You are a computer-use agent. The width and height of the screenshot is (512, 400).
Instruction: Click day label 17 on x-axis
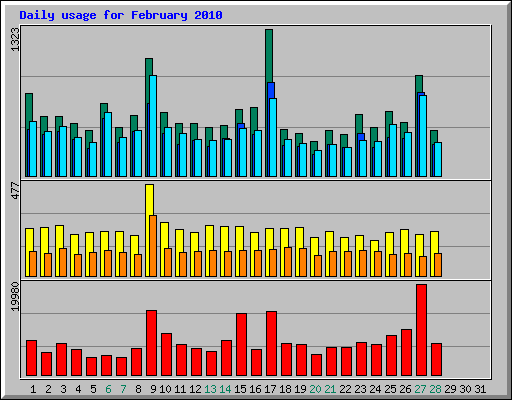(x=270, y=389)
